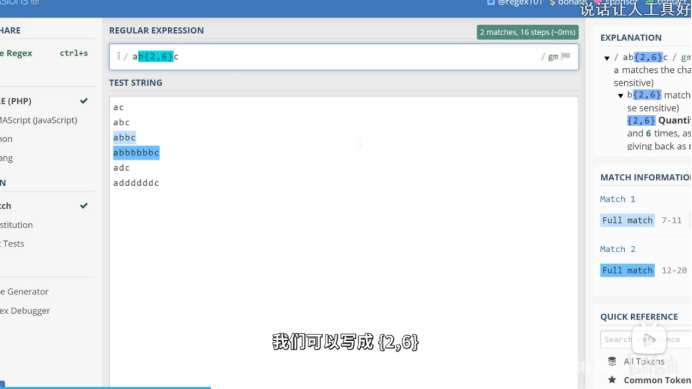Collapse the b{2,6} explanation node
Image resolution: width=692 pixels, height=389 pixels.
pos(621,95)
